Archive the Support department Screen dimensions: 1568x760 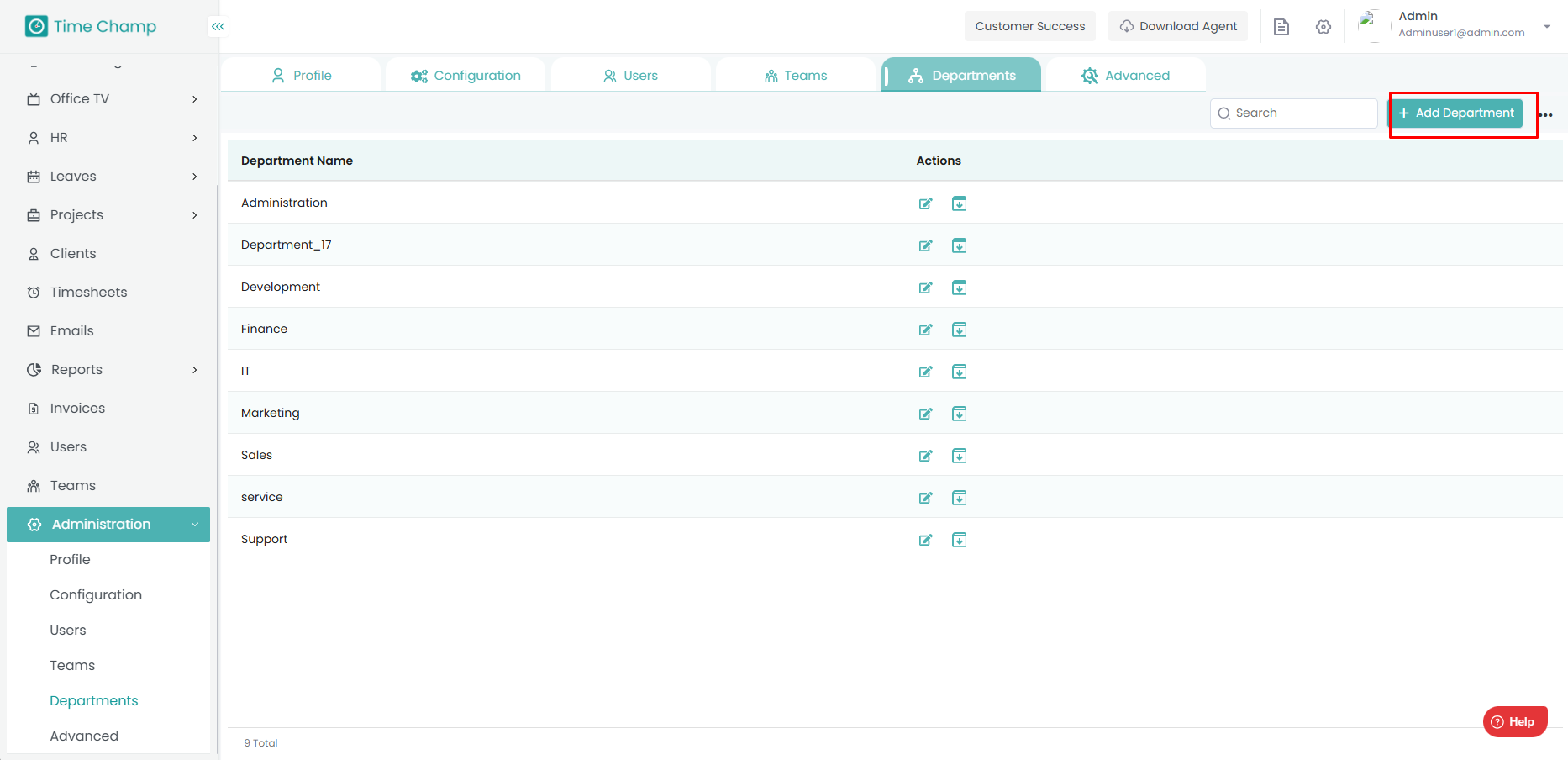959,540
